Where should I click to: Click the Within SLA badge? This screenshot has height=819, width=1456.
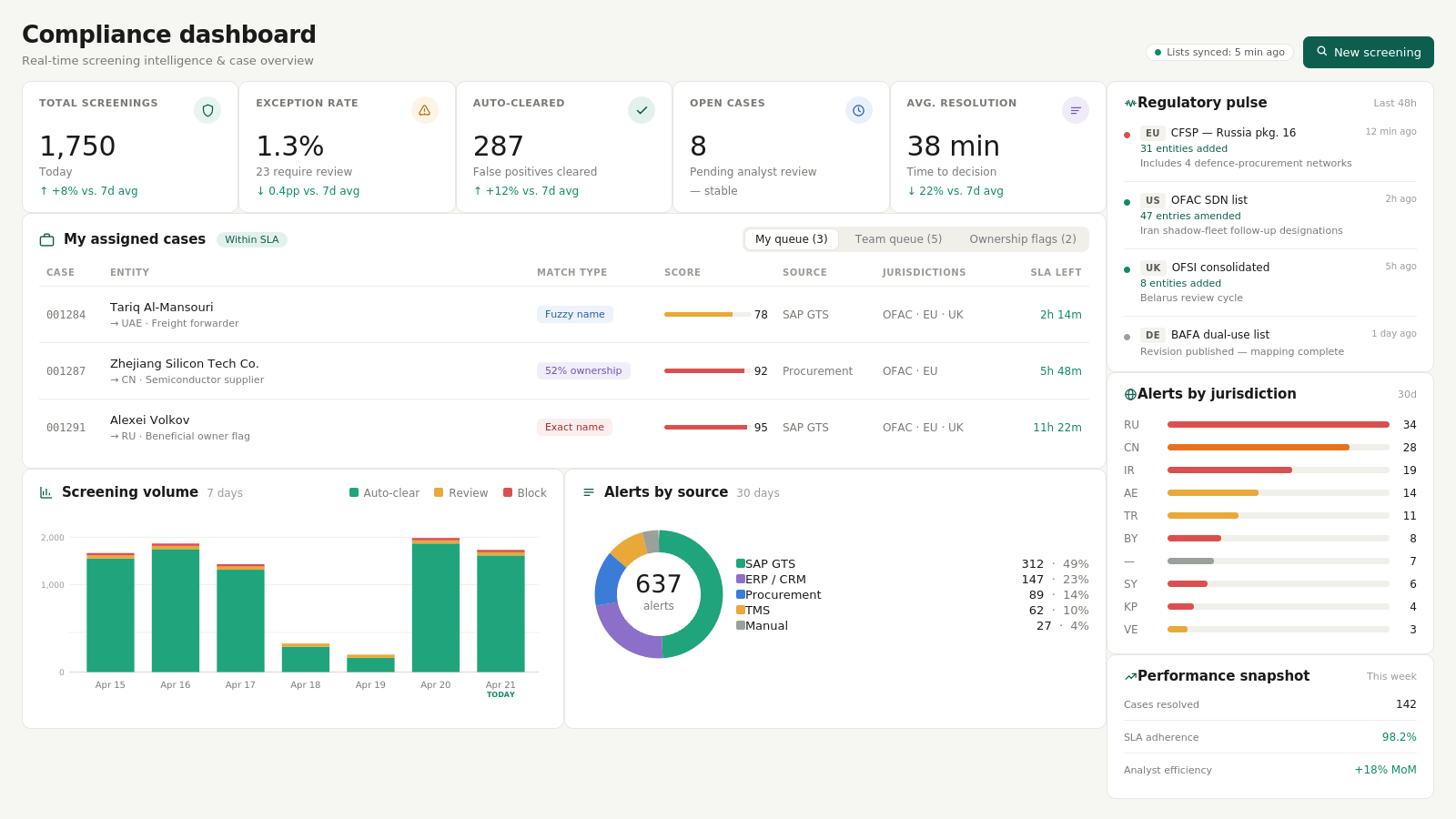[x=252, y=240]
